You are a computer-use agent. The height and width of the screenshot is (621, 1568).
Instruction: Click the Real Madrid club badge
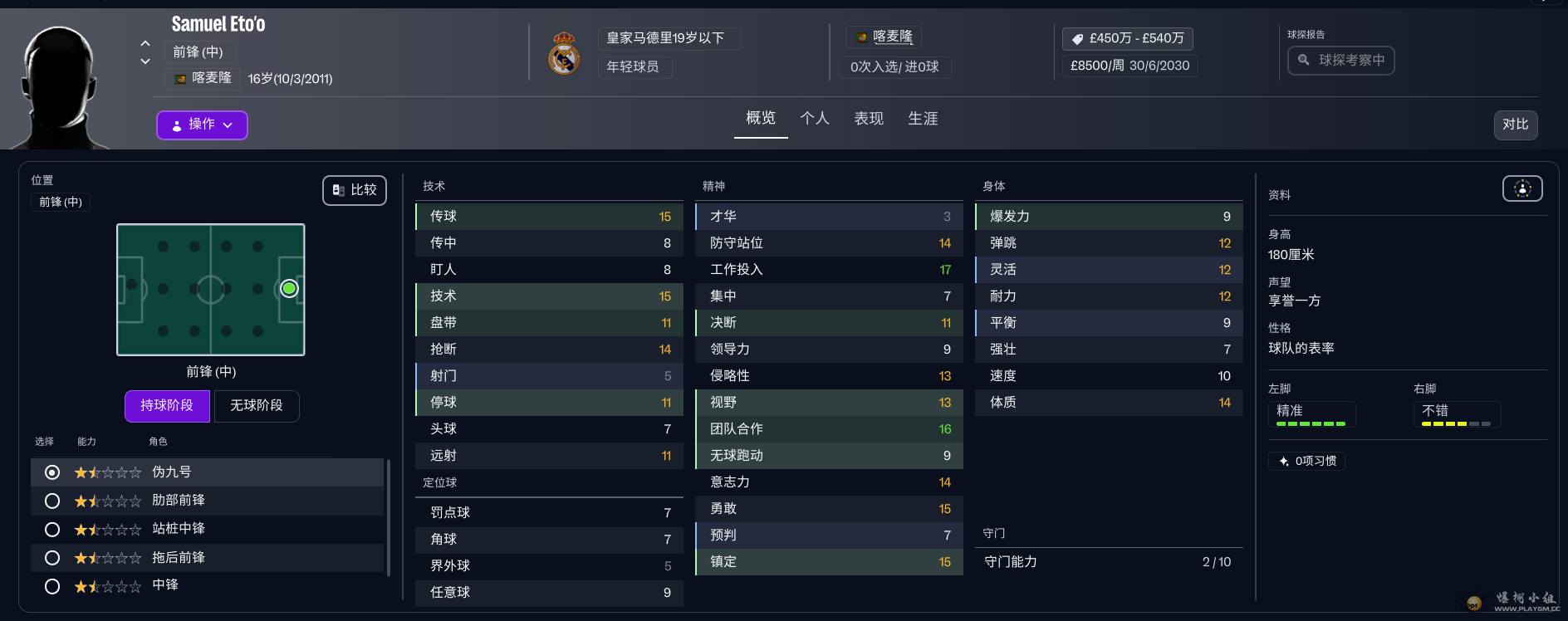tap(564, 53)
